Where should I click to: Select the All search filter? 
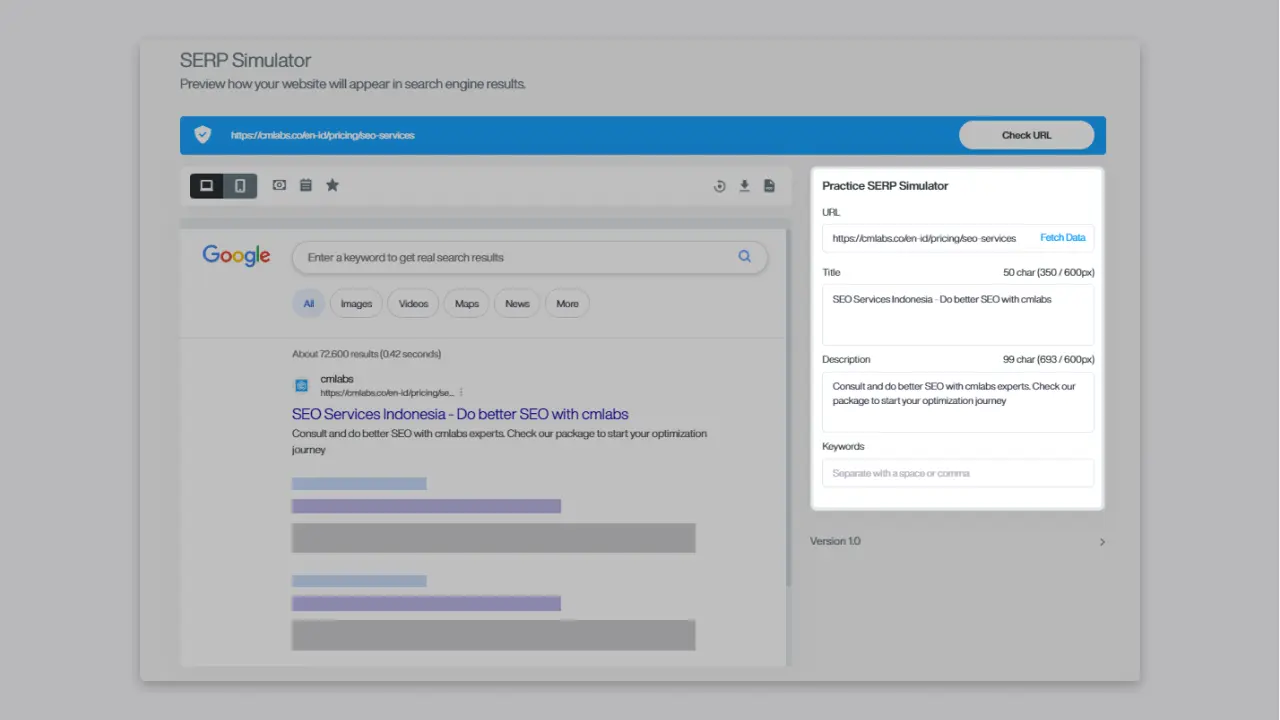[x=308, y=303]
